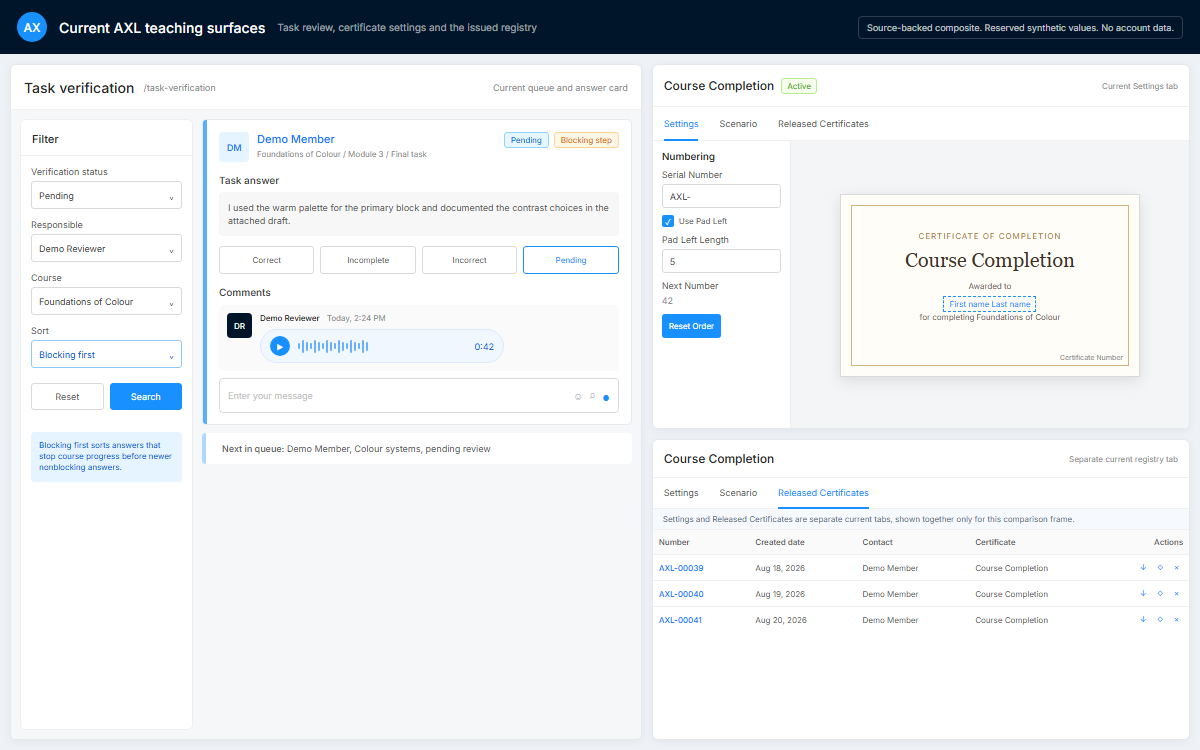This screenshot has height=750, width=1200.
Task: Click the Search button in the Filter panel
Action: point(146,397)
